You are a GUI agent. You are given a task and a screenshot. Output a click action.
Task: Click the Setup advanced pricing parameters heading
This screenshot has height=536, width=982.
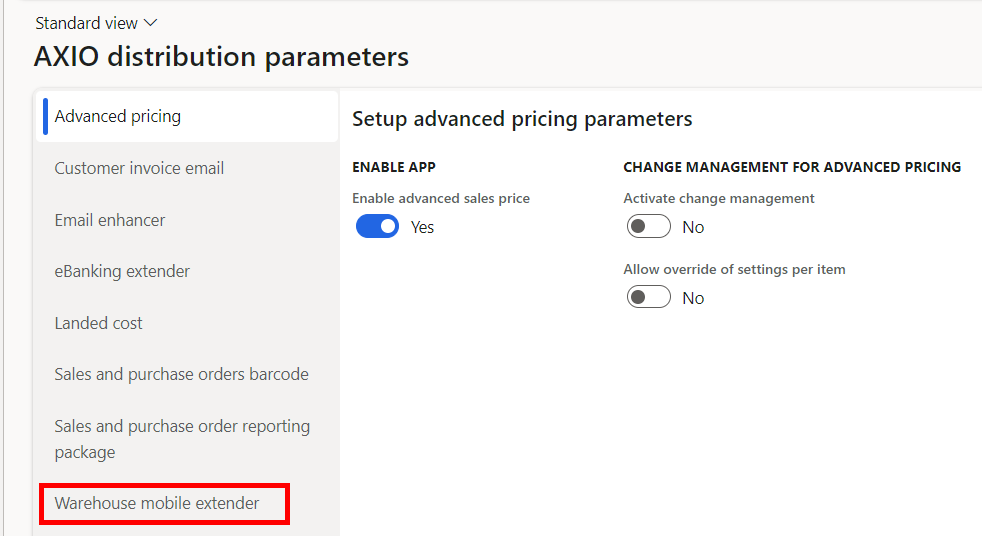click(522, 119)
